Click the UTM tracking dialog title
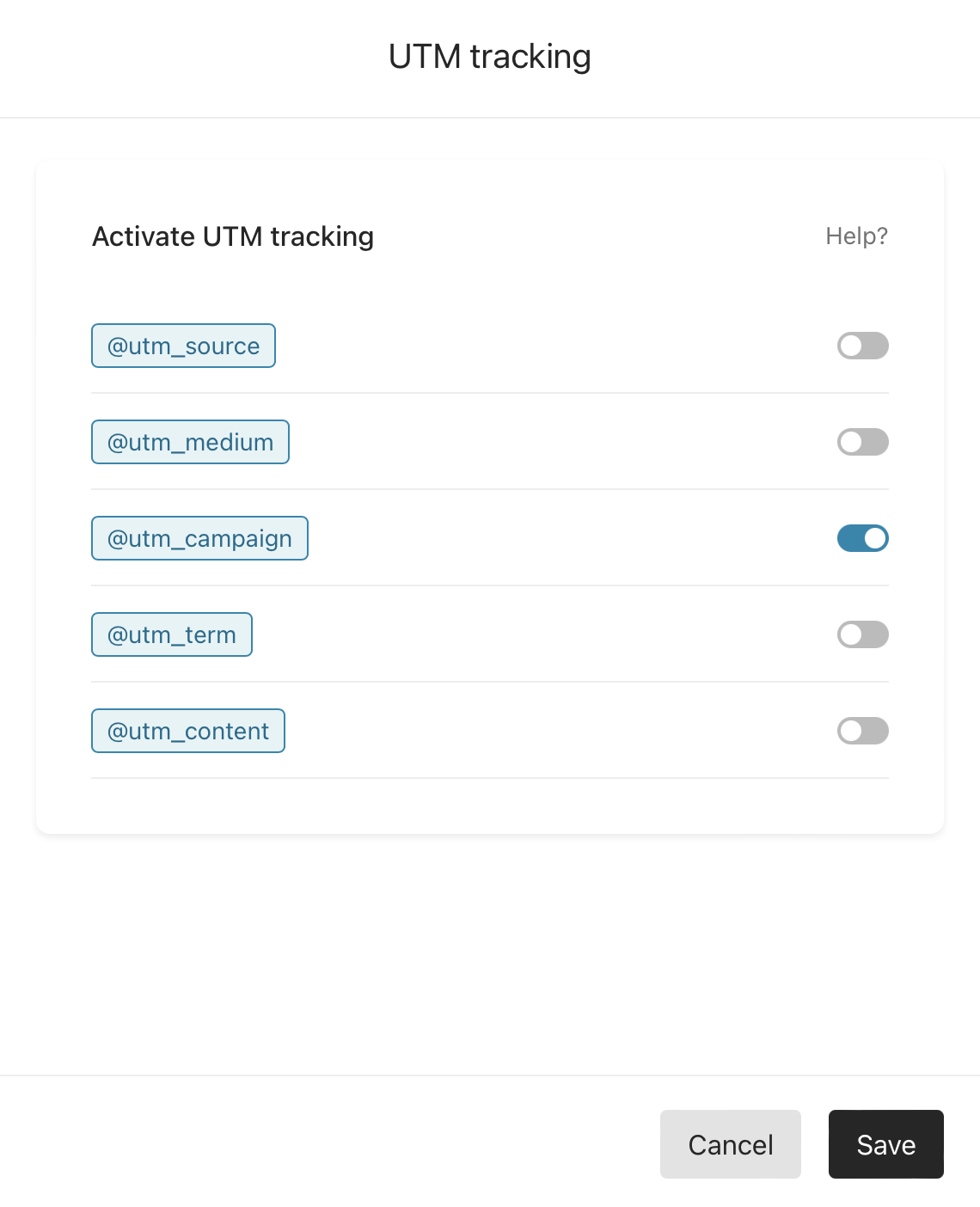 tap(490, 57)
